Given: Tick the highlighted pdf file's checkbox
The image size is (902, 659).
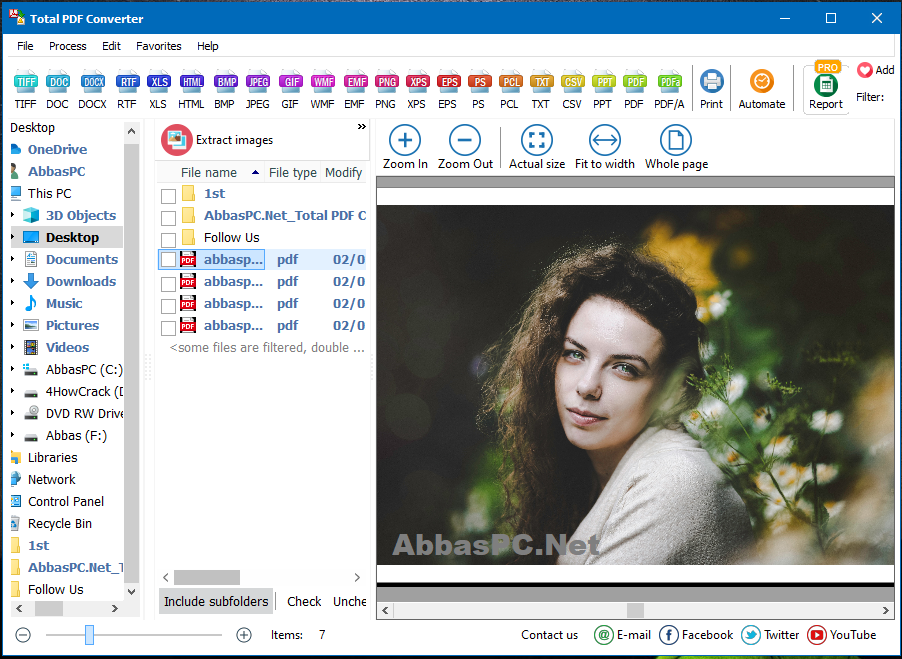Looking at the screenshot, I should (x=168, y=260).
